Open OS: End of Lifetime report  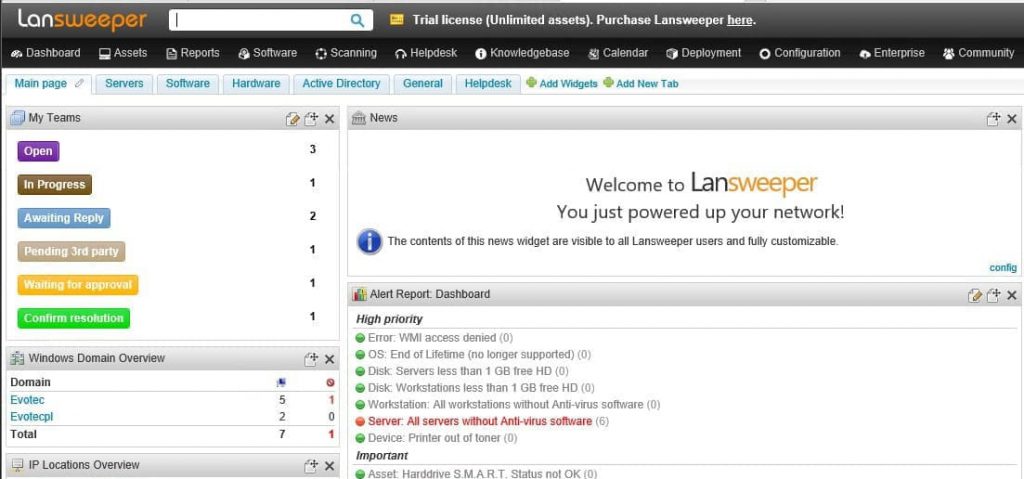click(471, 354)
